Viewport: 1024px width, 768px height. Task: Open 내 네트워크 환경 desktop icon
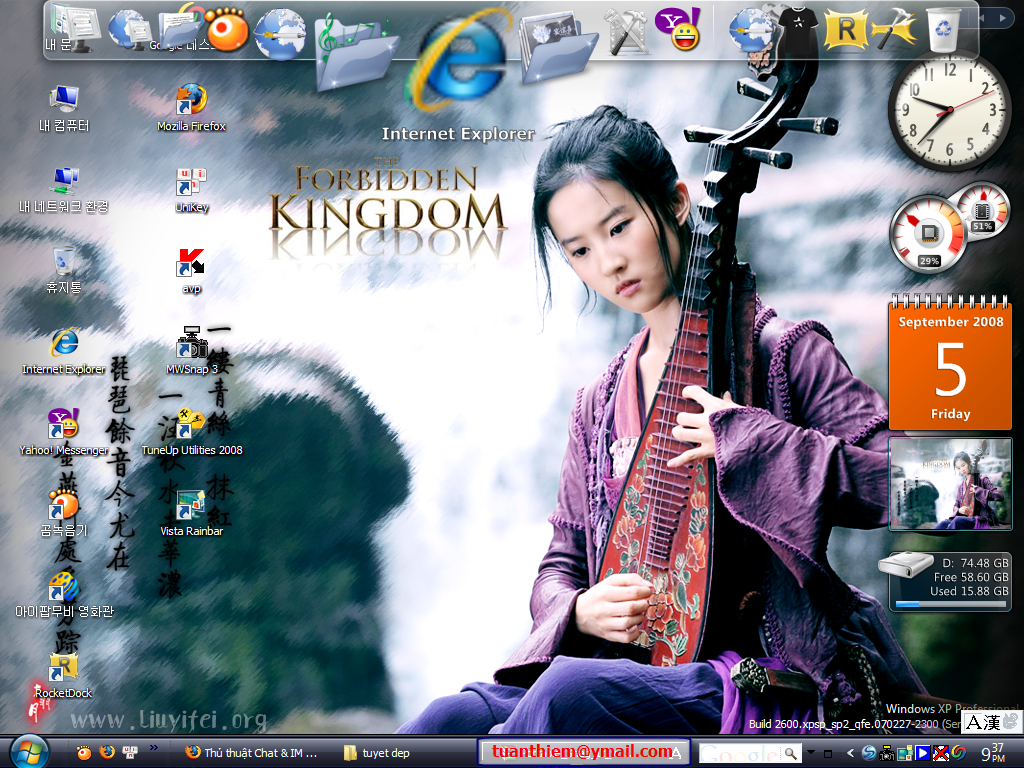[x=63, y=190]
